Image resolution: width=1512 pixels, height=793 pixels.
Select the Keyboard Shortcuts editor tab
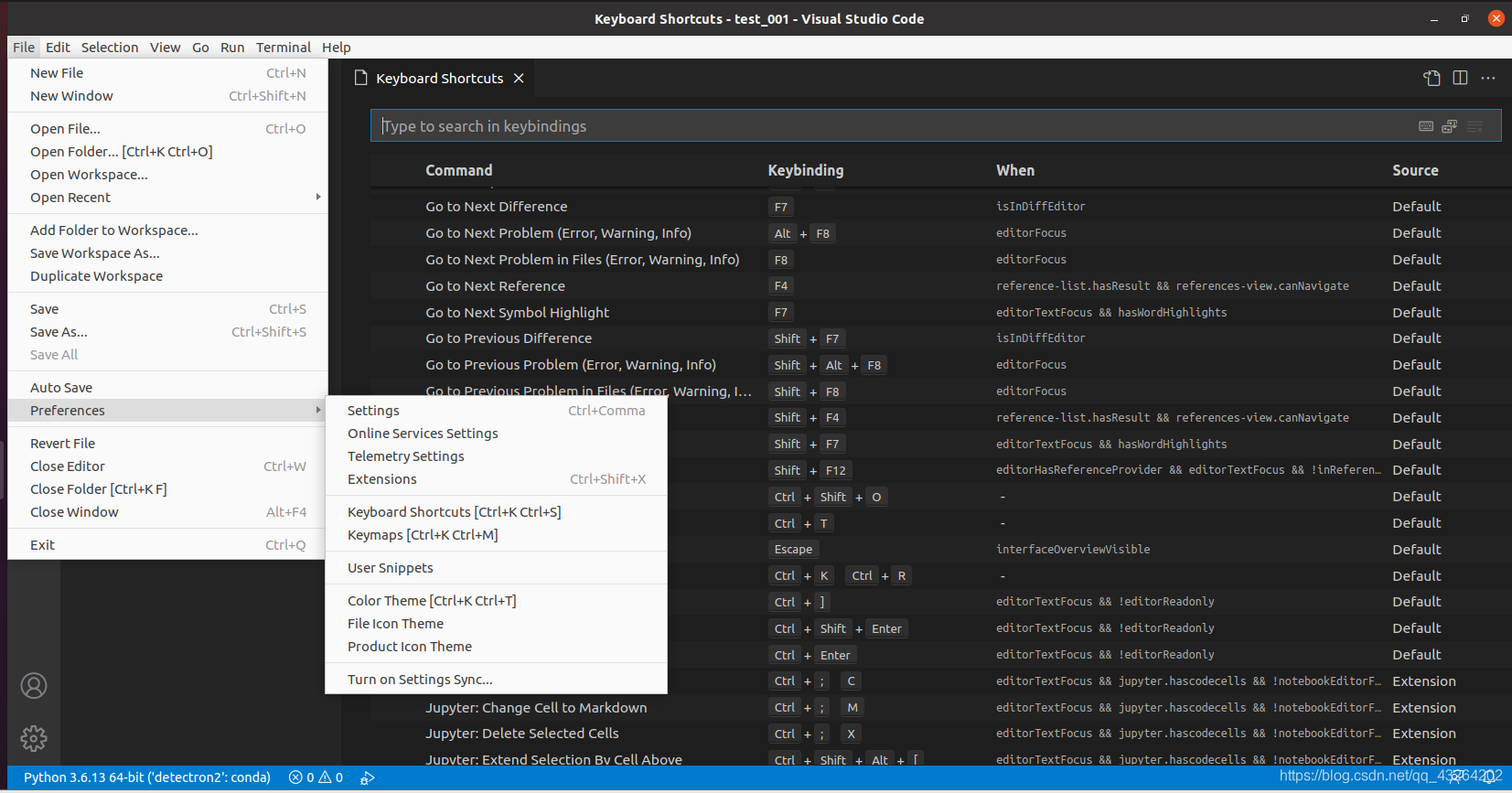point(439,79)
